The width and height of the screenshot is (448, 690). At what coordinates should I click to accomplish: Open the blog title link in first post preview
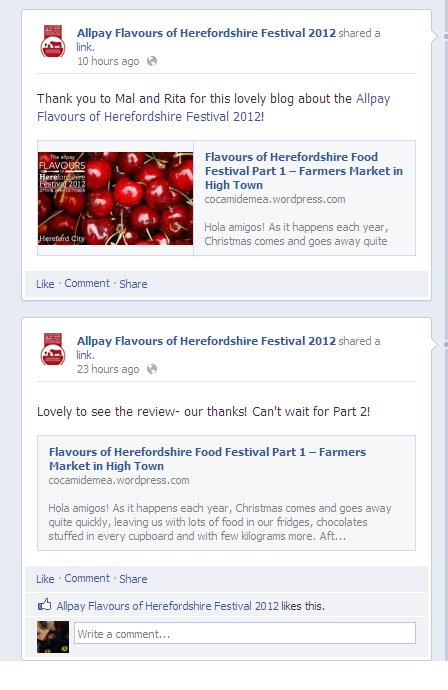[304, 171]
